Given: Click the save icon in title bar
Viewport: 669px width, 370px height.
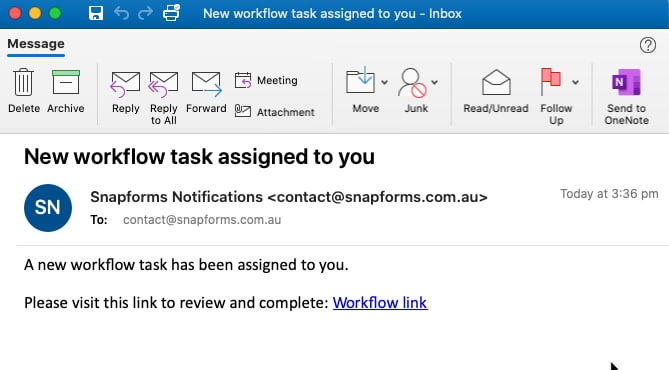Looking at the screenshot, I should pyautogui.click(x=96, y=13).
